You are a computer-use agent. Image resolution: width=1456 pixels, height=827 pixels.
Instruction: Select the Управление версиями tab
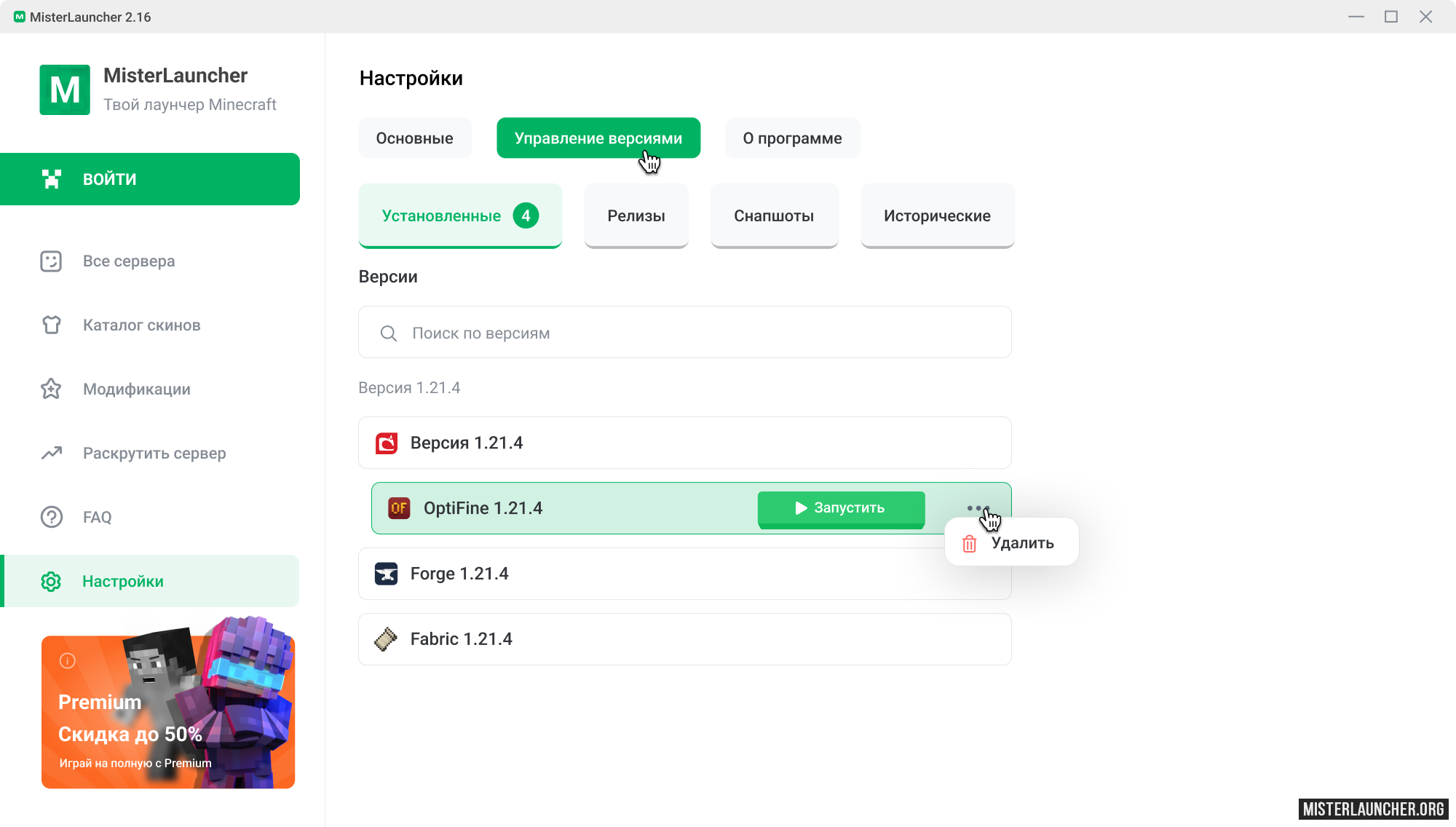[x=598, y=138]
